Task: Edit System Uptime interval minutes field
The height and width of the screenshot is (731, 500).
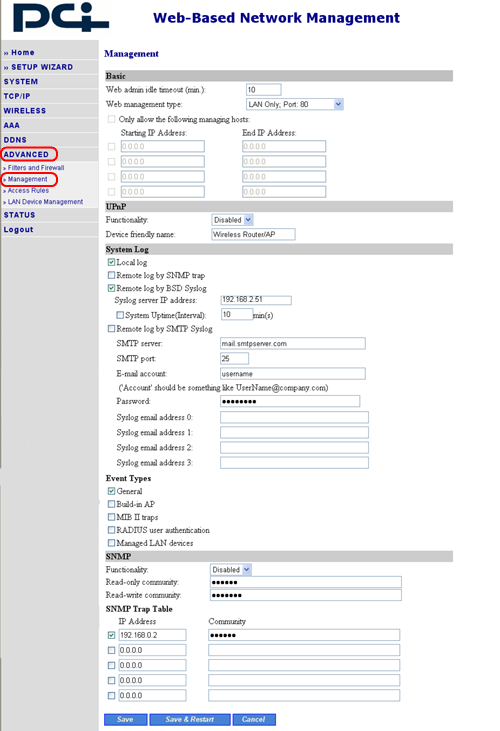Action: coord(237,314)
